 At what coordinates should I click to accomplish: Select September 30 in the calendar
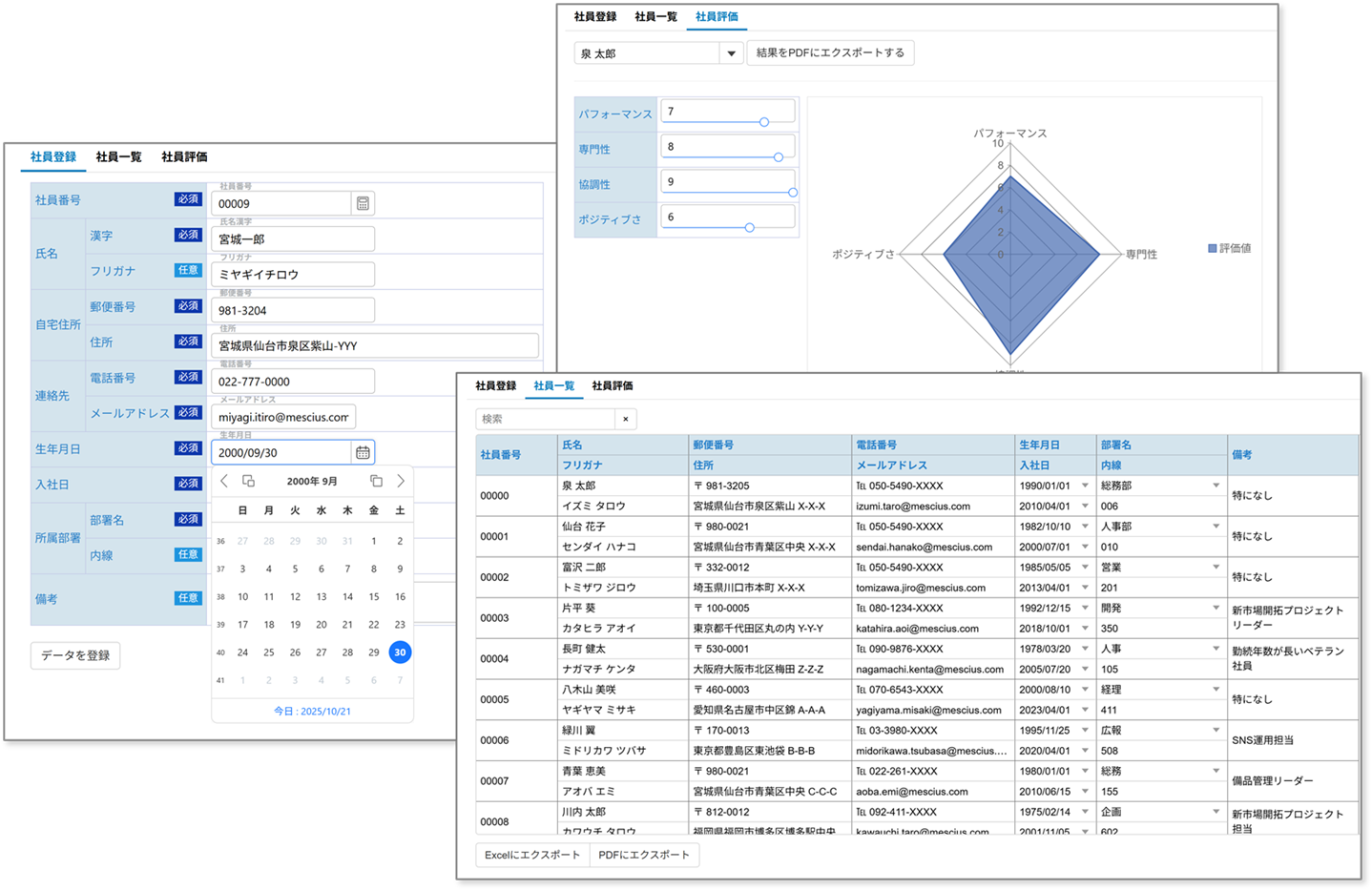point(400,652)
